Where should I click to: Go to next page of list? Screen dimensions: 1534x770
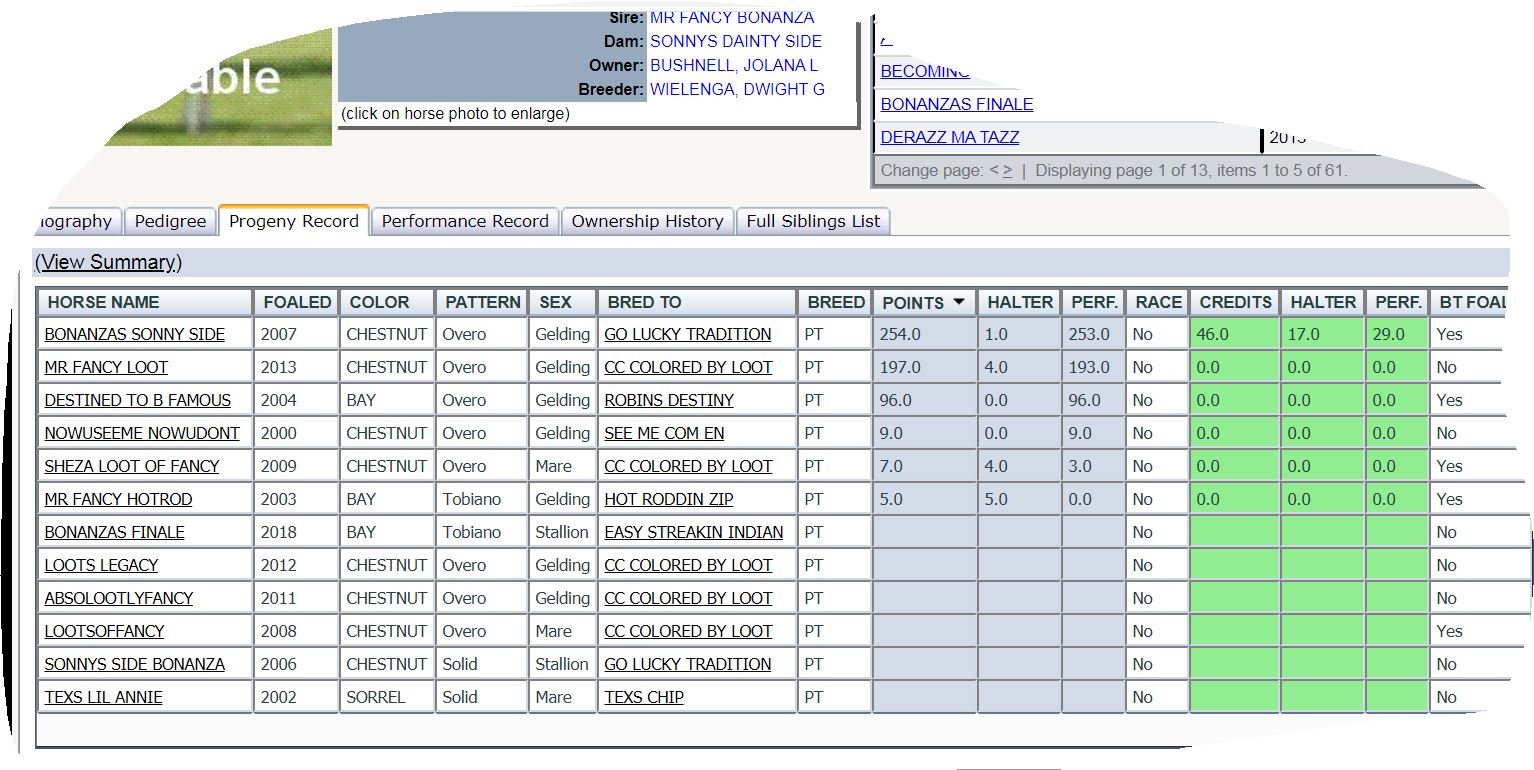pos(1008,171)
